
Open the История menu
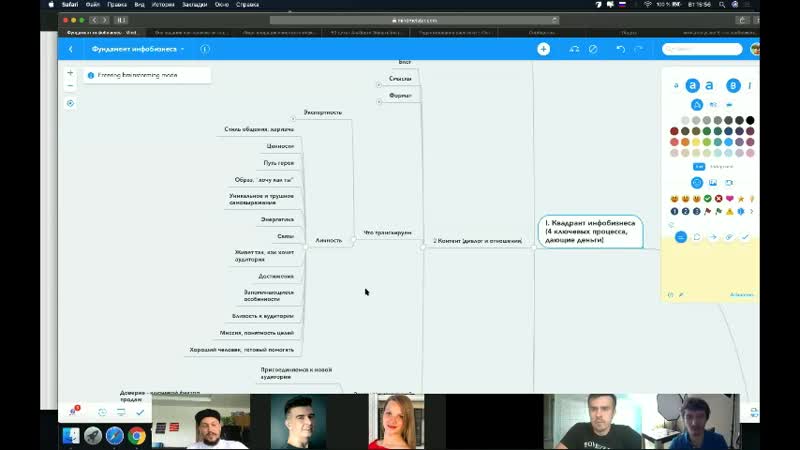[163, 5]
